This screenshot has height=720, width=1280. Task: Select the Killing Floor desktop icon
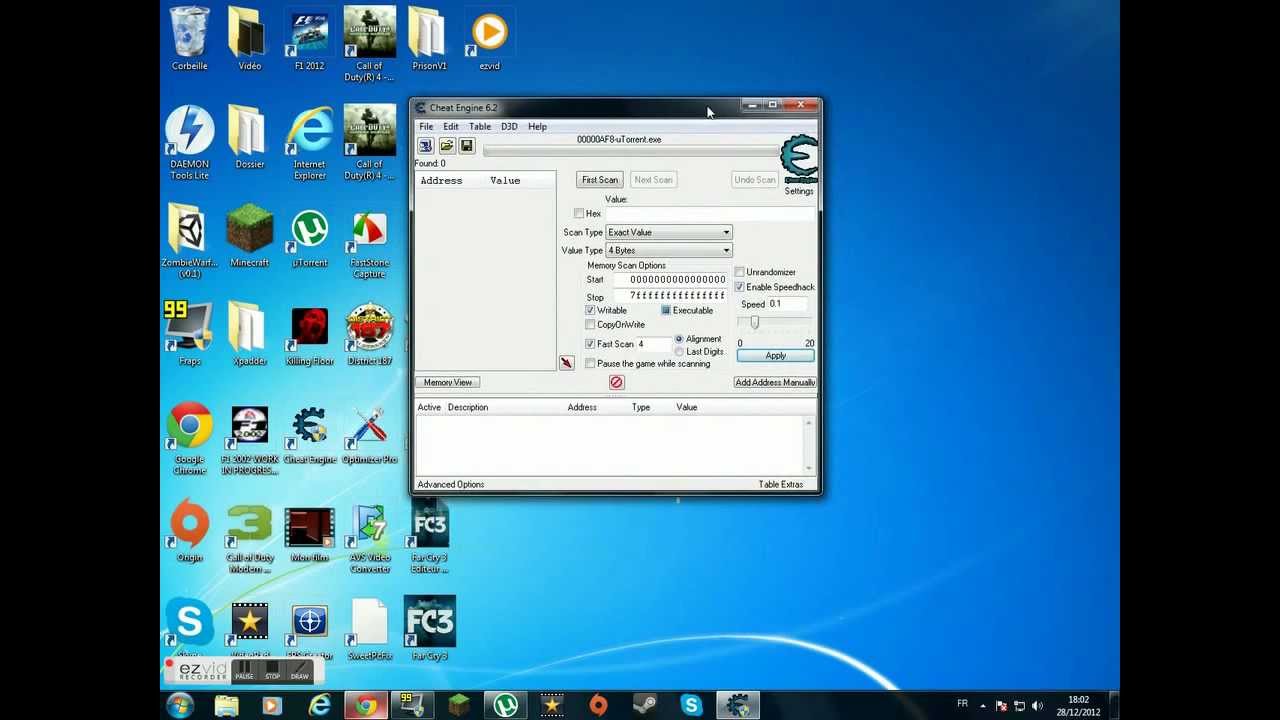coord(310,334)
